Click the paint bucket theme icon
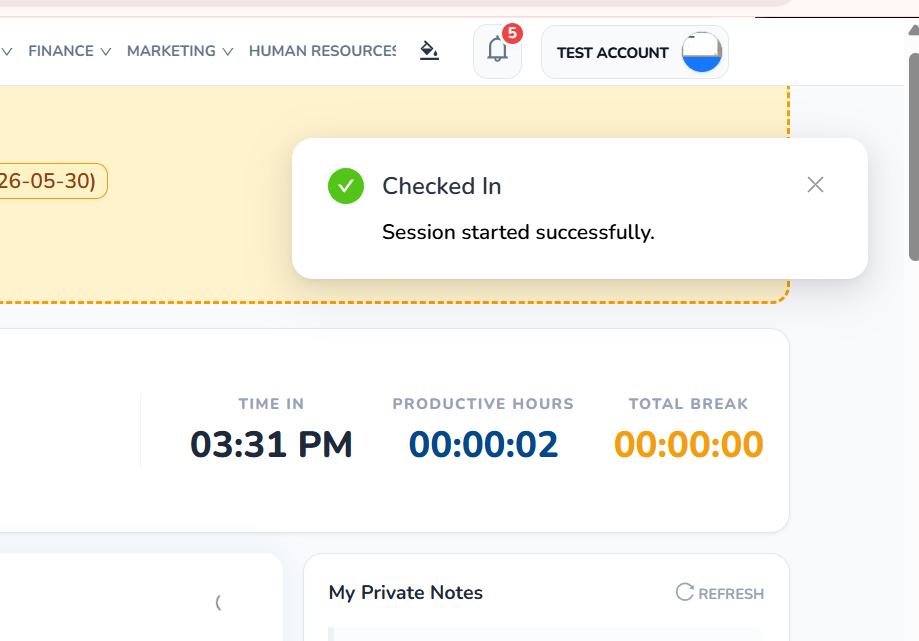The width and height of the screenshot is (919, 641). tap(429, 51)
